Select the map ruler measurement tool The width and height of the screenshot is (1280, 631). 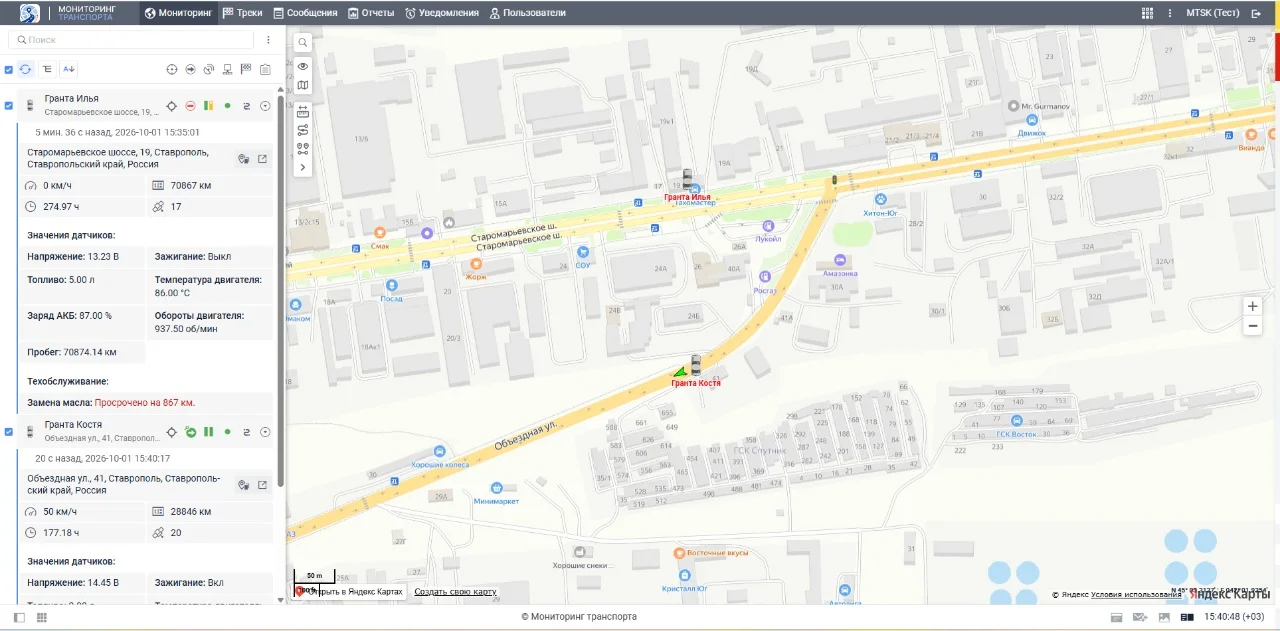click(x=303, y=110)
